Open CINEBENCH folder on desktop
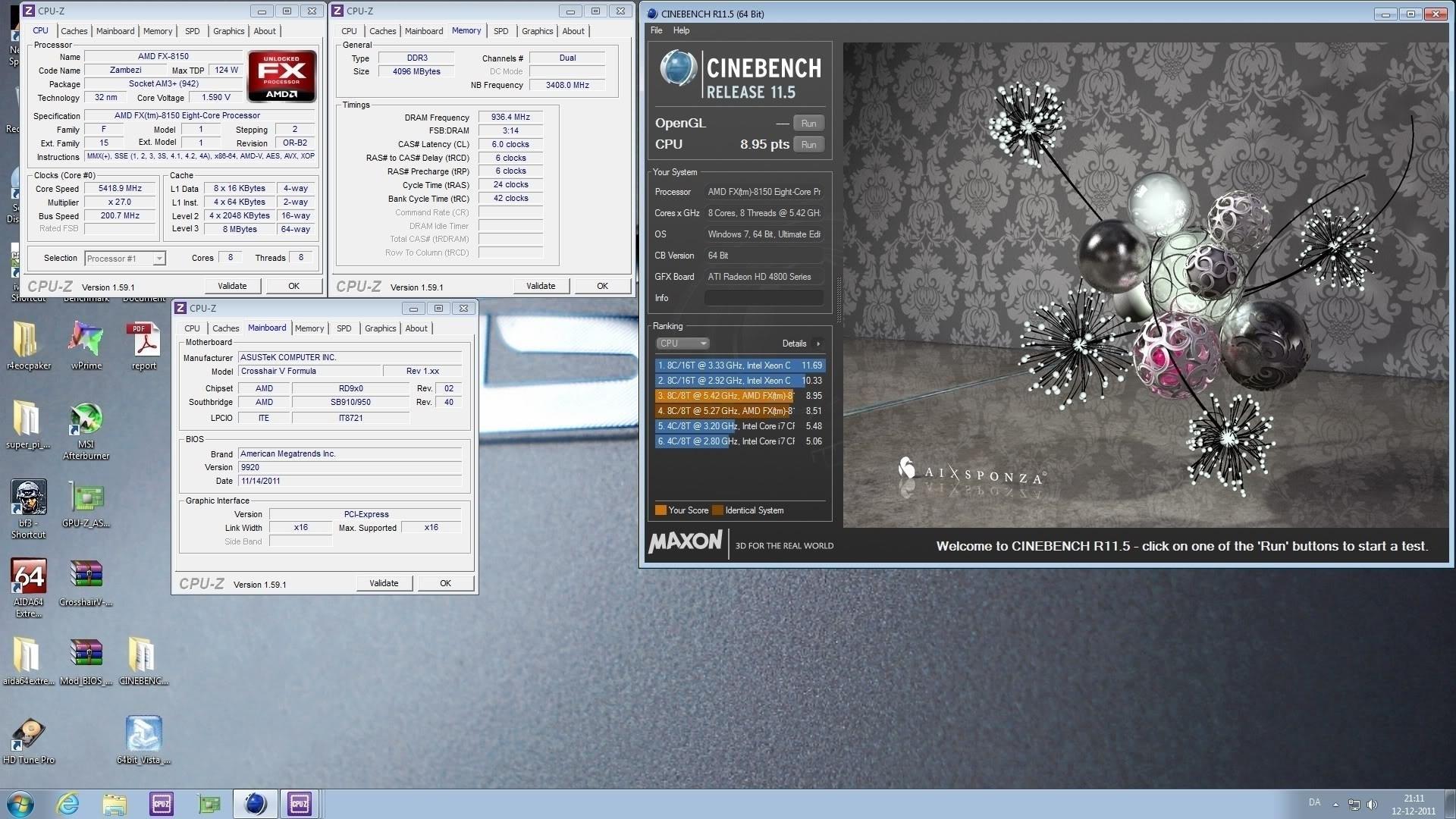The image size is (1456, 819). 143,661
